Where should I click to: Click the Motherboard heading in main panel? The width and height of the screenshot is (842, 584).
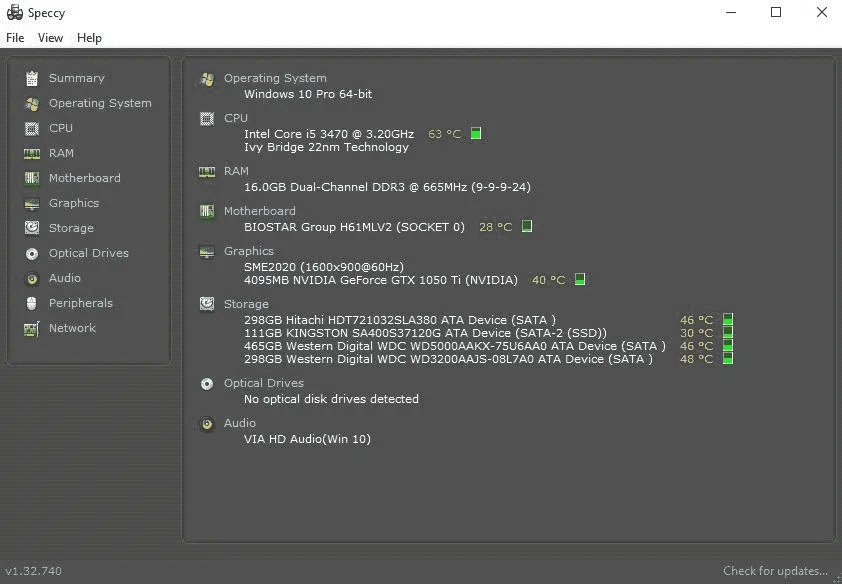pyautogui.click(x=259, y=211)
